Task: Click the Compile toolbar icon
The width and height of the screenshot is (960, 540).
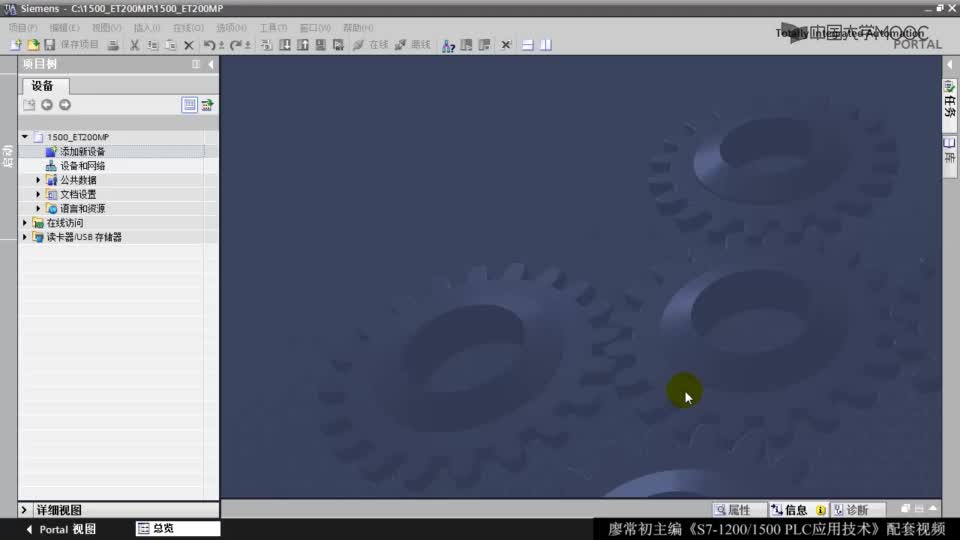Action: (x=266, y=45)
